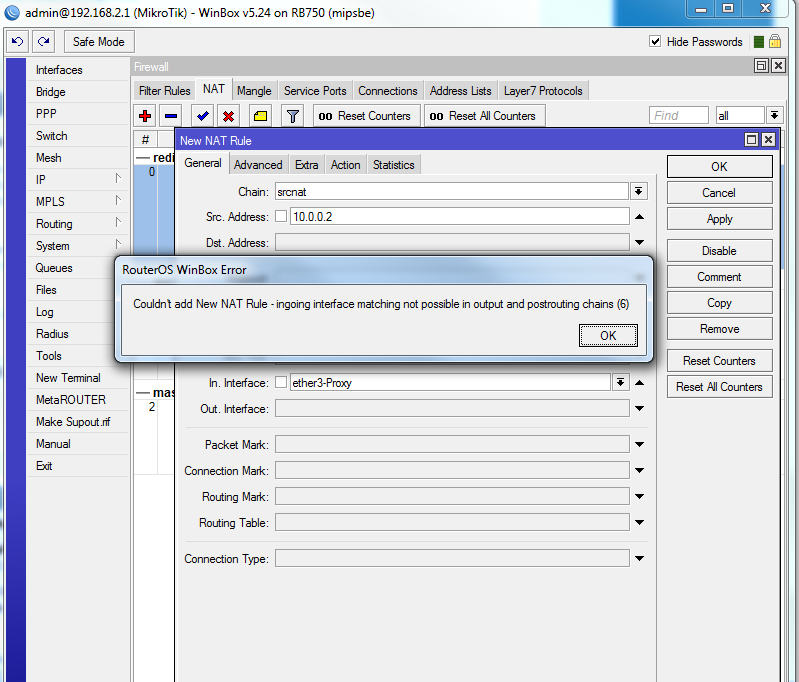Add a new firewall rule with red plus
799x682 pixels.
pyautogui.click(x=145, y=116)
